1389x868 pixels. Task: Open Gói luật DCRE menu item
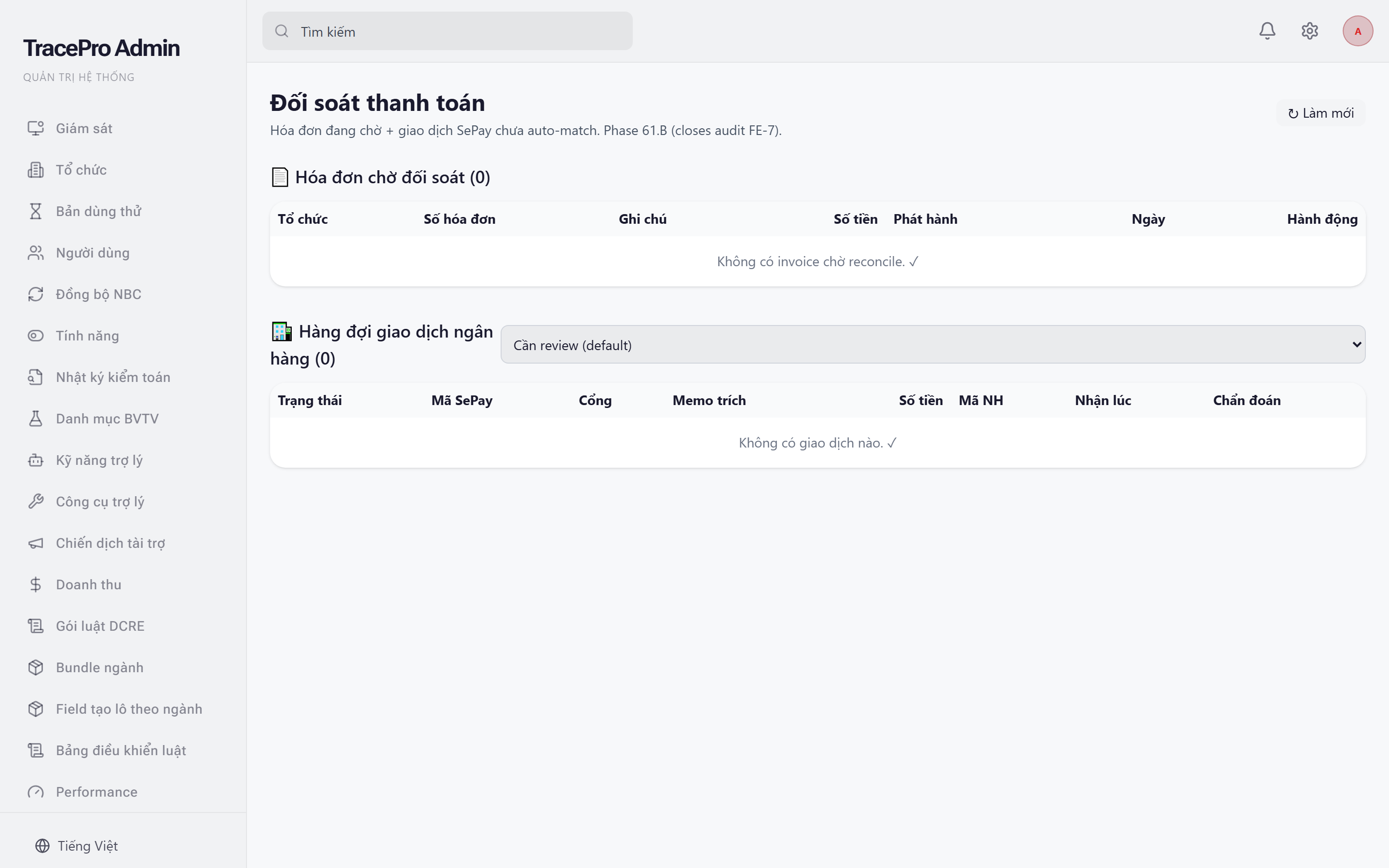click(123, 626)
